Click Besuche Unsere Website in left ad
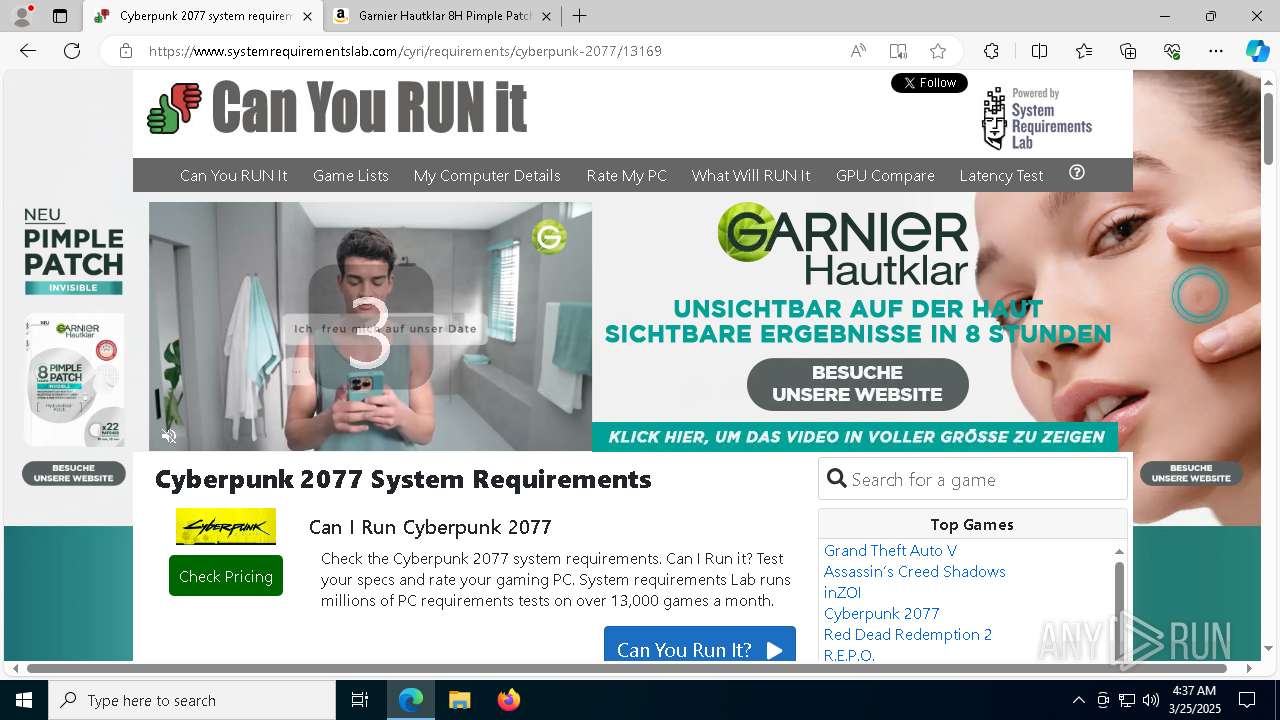This screenshot has height=720, width=1280. [73, 473]
